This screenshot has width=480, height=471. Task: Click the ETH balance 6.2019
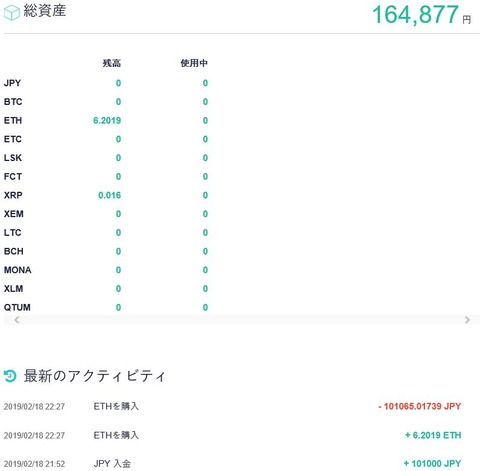pos(107,120)
